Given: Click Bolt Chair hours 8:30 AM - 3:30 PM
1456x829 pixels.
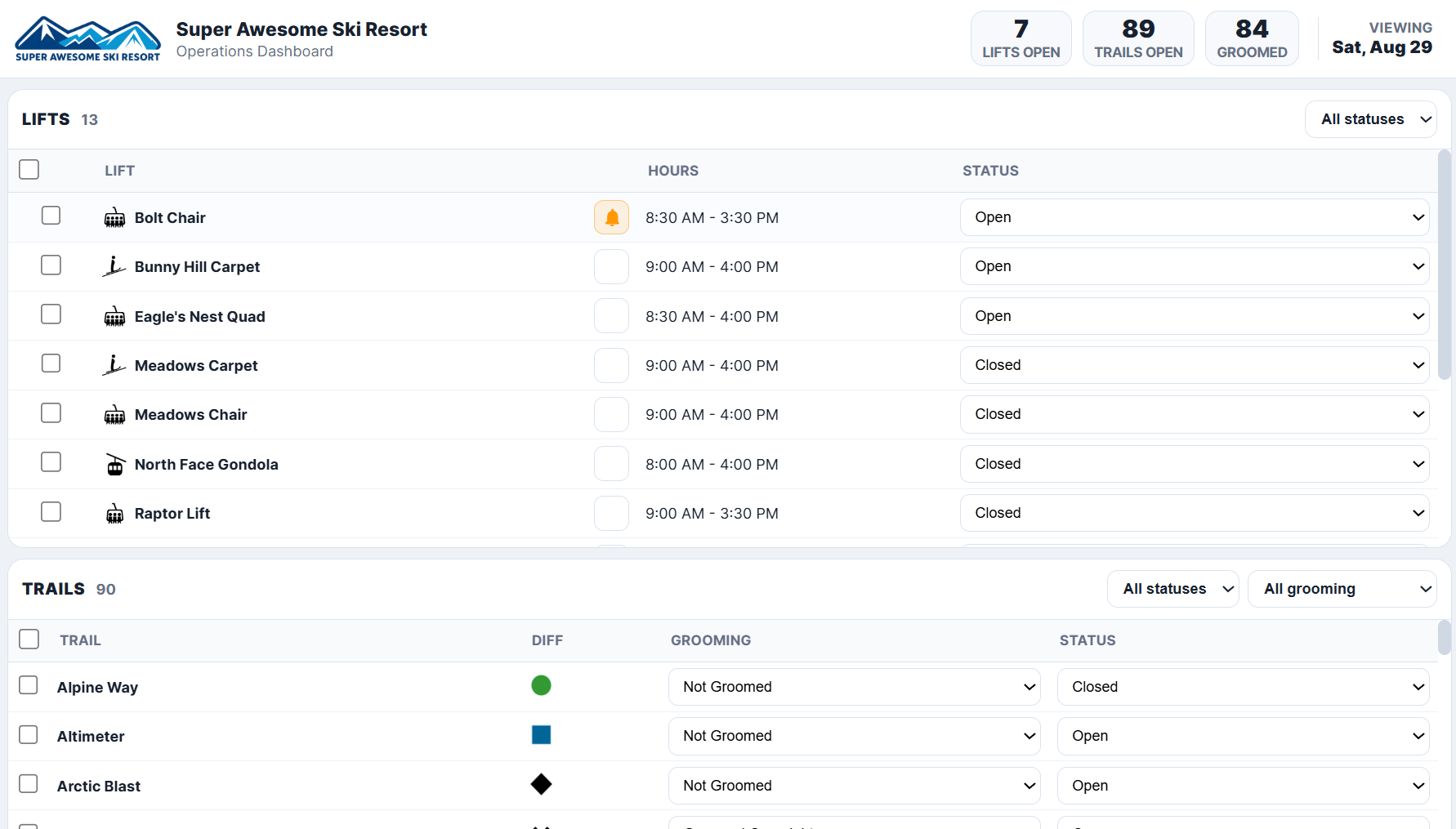Looking at the screenshot, I should pyautogui.click(x=712, y=218).
